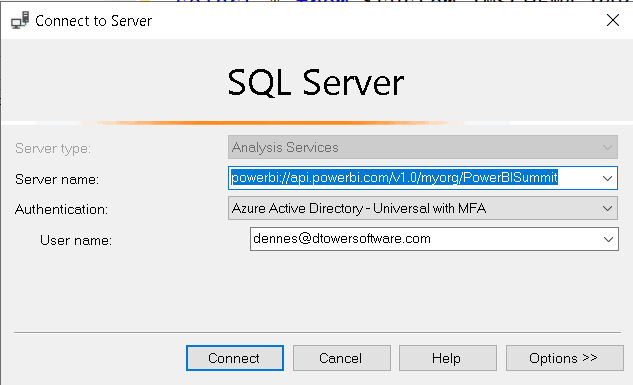Close the Connect to Server dialog
This screenshot has height=385, width=633.
tap(612, 20)
